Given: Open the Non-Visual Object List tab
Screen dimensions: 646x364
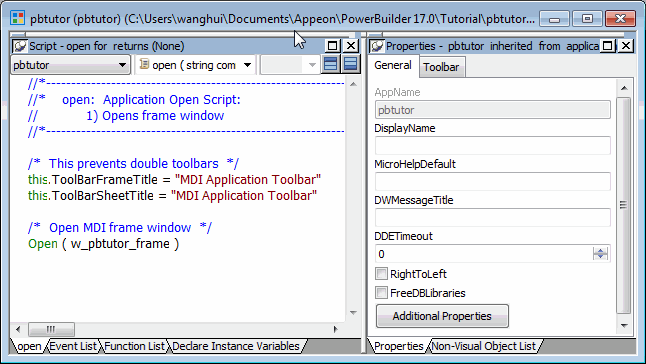Looking at the screenshot, I should (484, 346).
